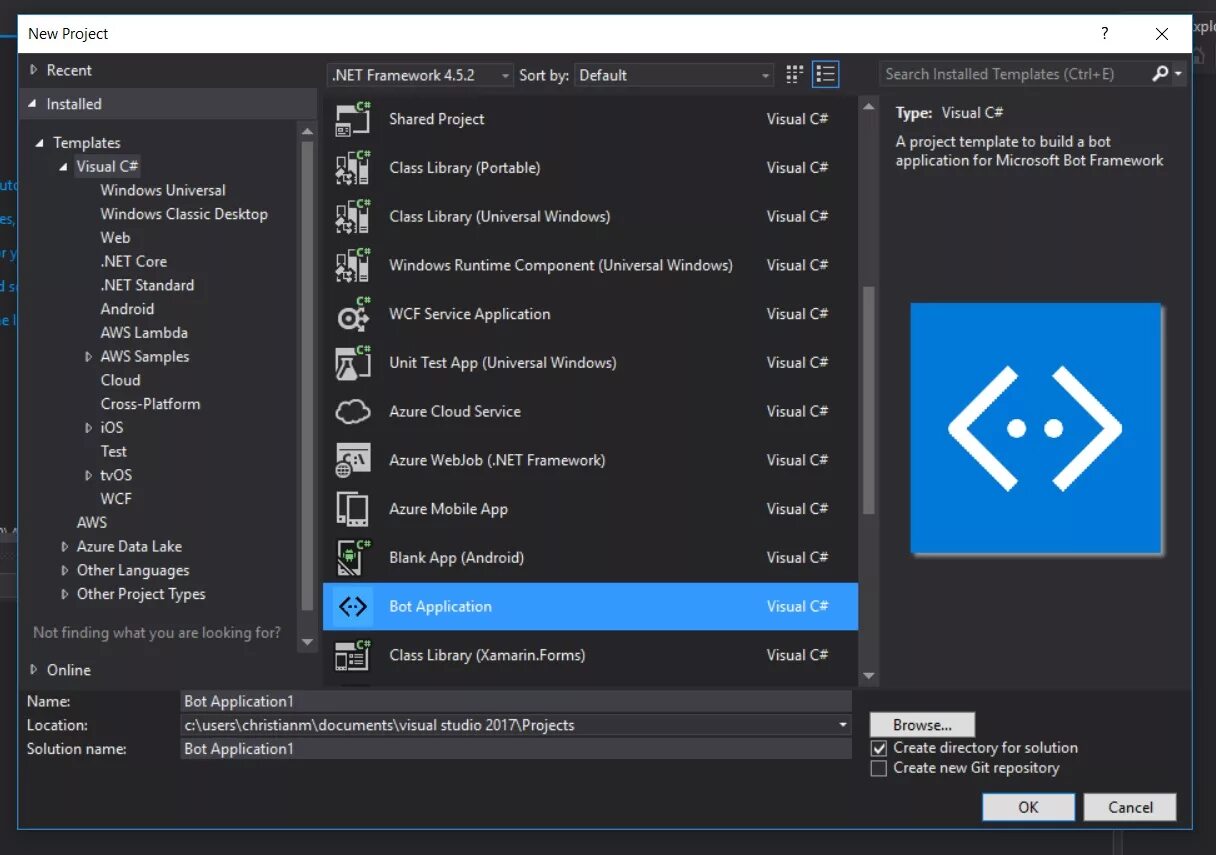Expand the Recent section
The width and height of the screenshot is (1216, 855).
(33, 70)
